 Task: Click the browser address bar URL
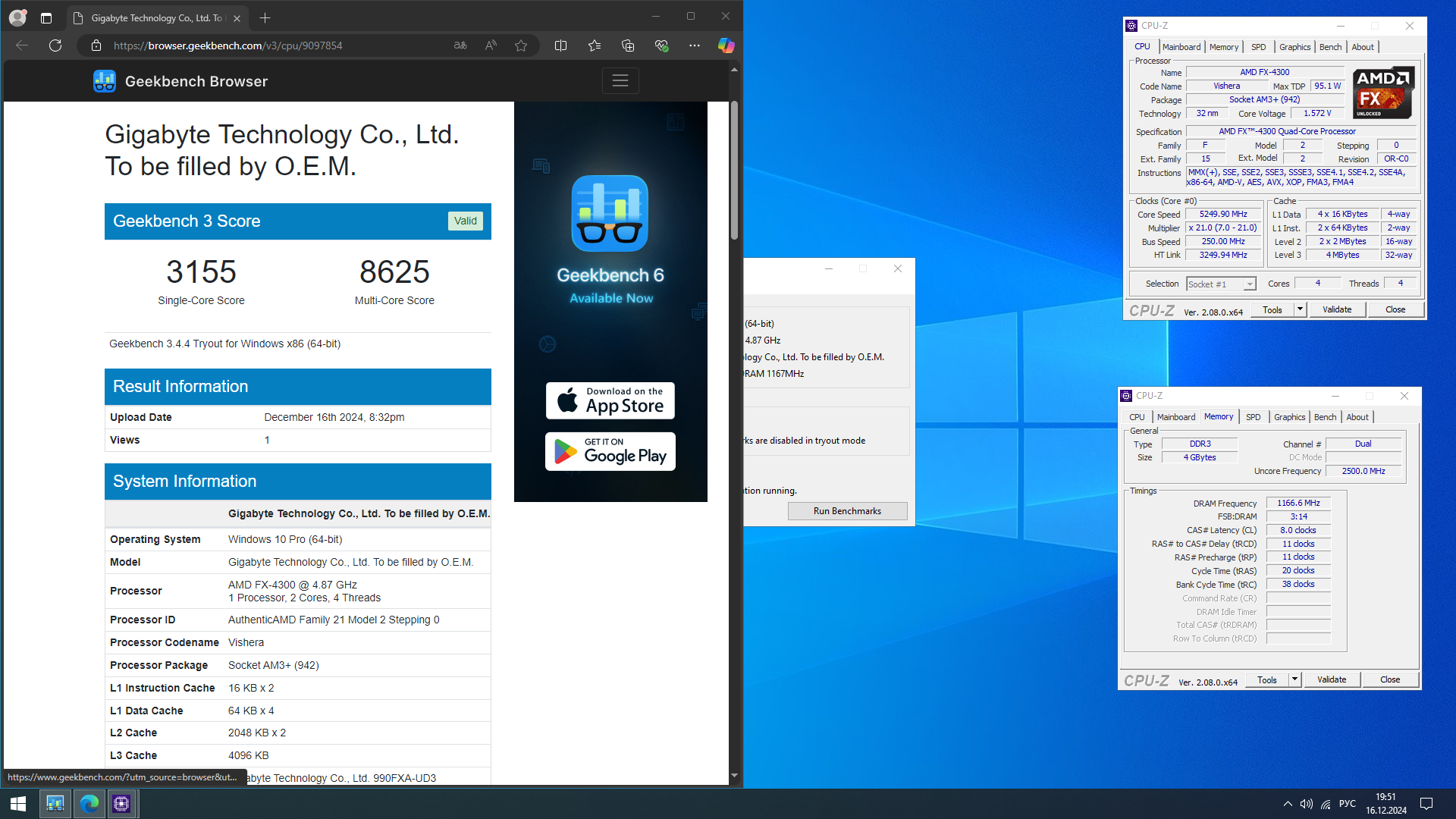pos(228,45)
